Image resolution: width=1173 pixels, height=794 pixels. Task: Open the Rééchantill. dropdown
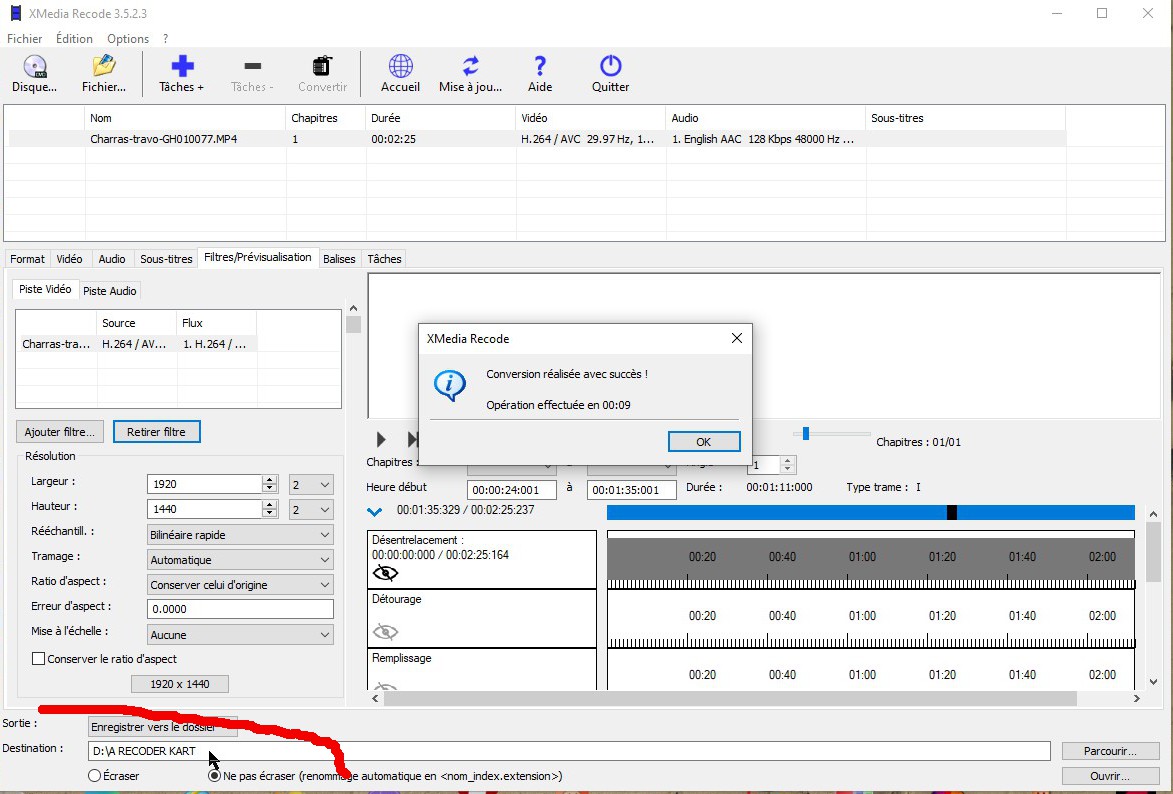click(240, 535)
